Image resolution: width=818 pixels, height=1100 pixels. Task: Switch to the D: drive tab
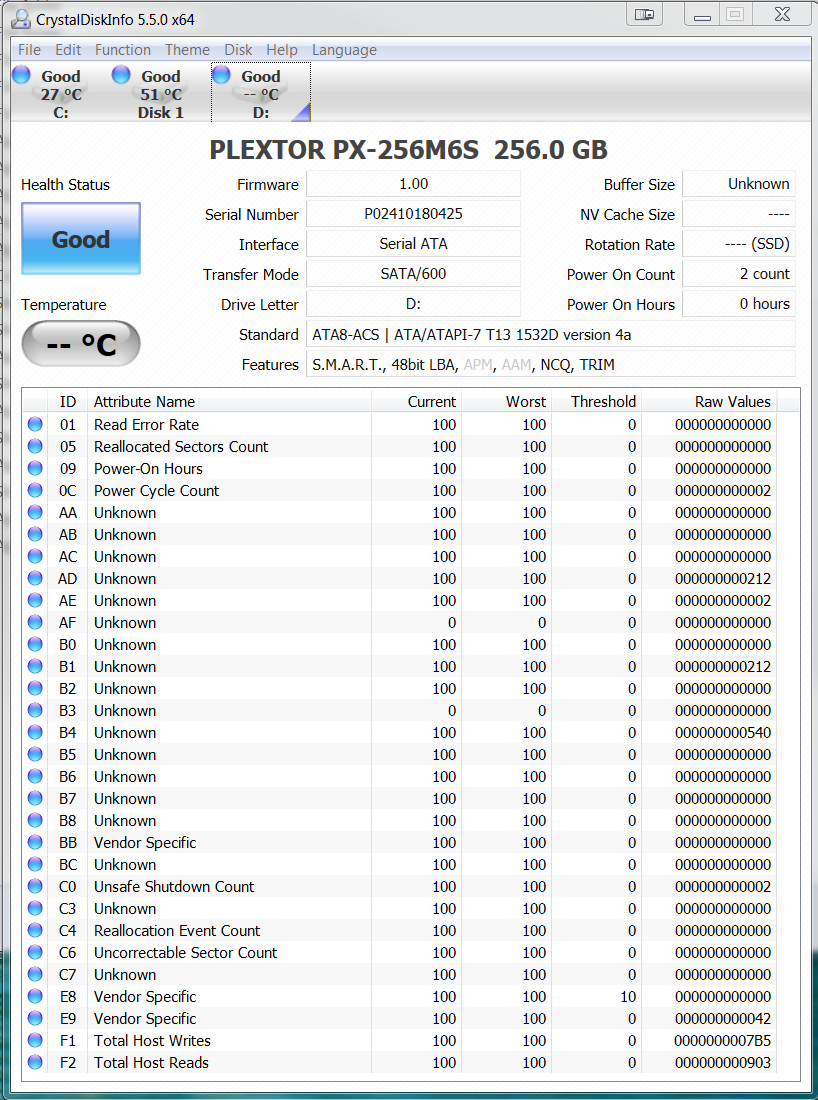261,93
